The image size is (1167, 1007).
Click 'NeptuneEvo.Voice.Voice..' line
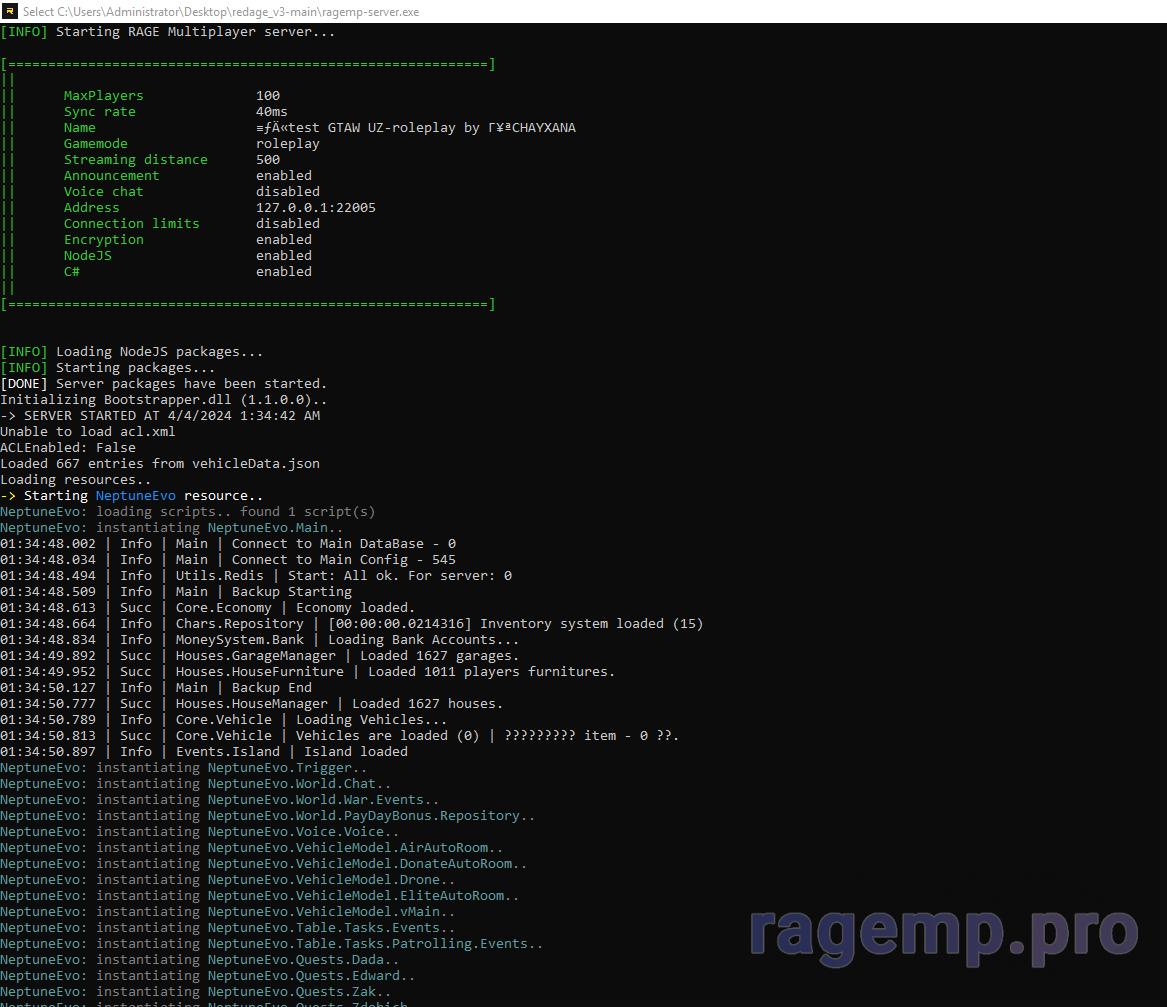tap(199, 832)
